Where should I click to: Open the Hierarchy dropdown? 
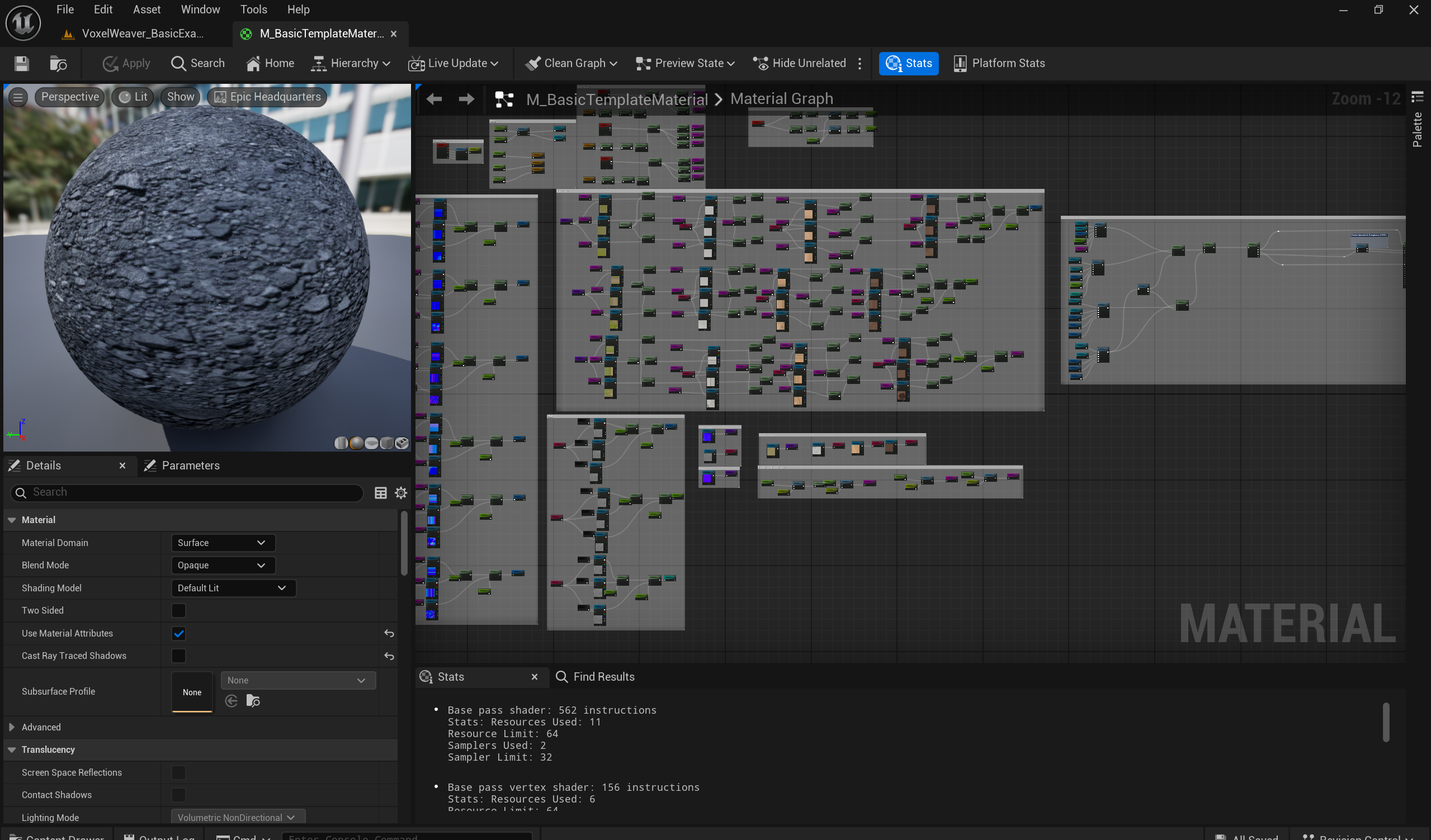click(351, 64)
